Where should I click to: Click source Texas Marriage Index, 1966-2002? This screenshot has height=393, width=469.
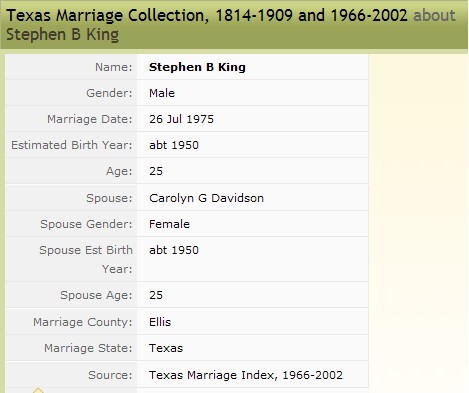pos(246,375)
